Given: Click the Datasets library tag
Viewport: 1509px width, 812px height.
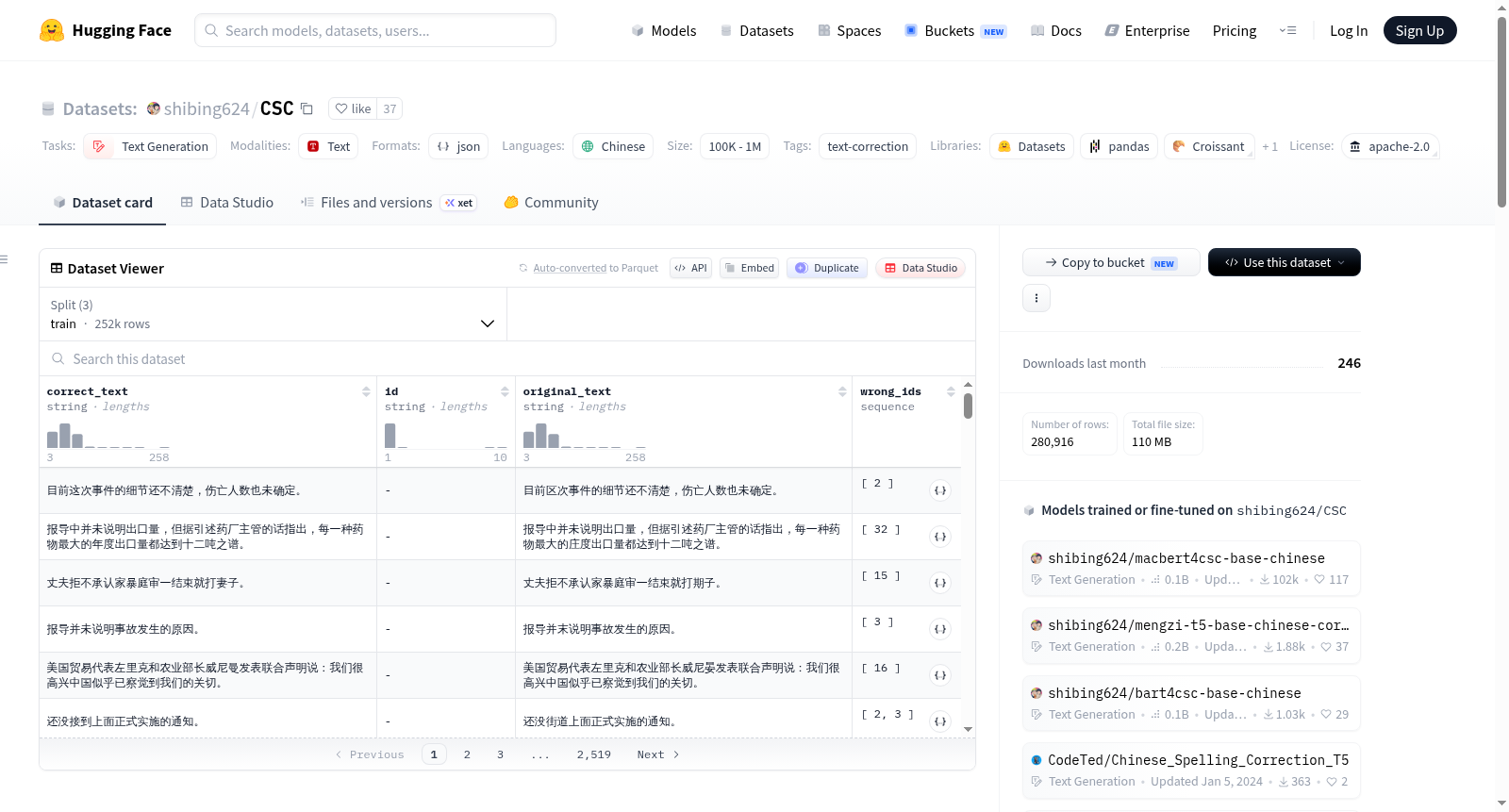Looking at the screenshot, I should pyautogui.click(x=1032, y=146).
